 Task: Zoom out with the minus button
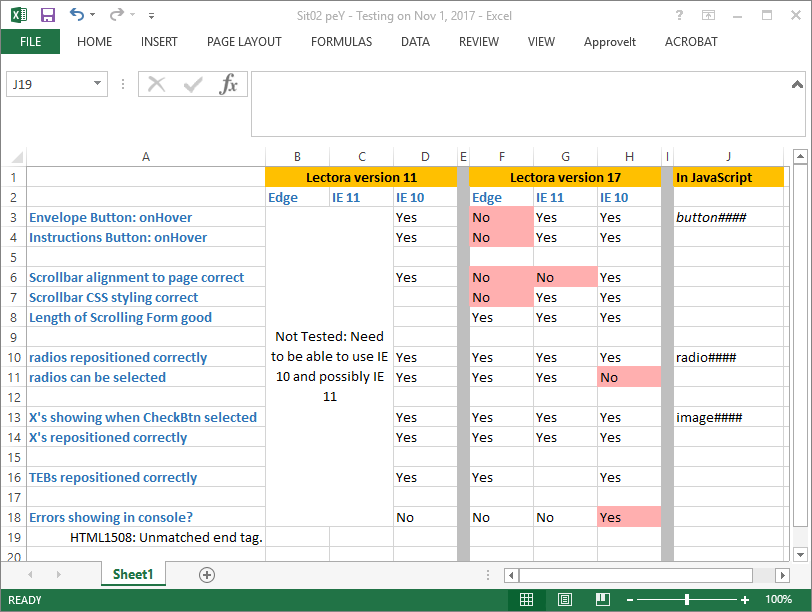pyautogui.click(x=630, y=600)
